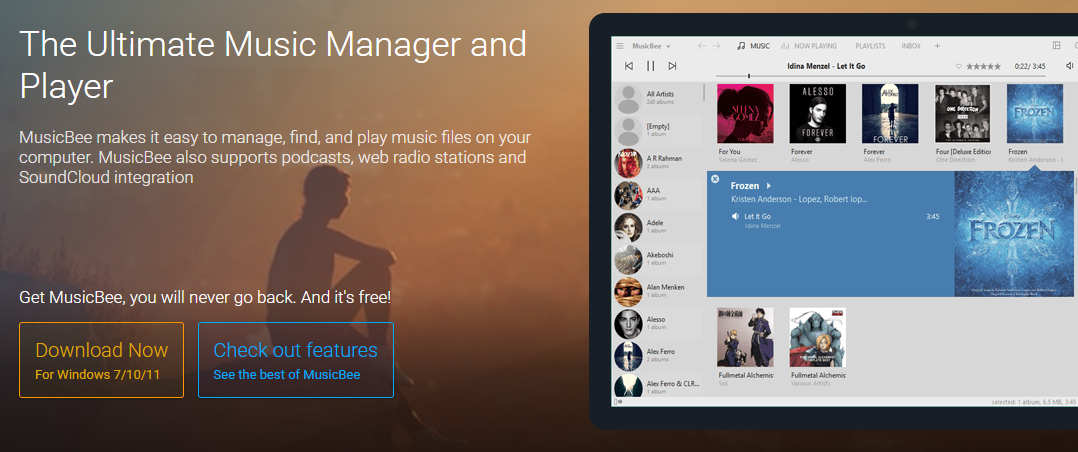Screen dimensions: 1078x452
Task: Select Akeboshi in the artist list
Action: 657,259
